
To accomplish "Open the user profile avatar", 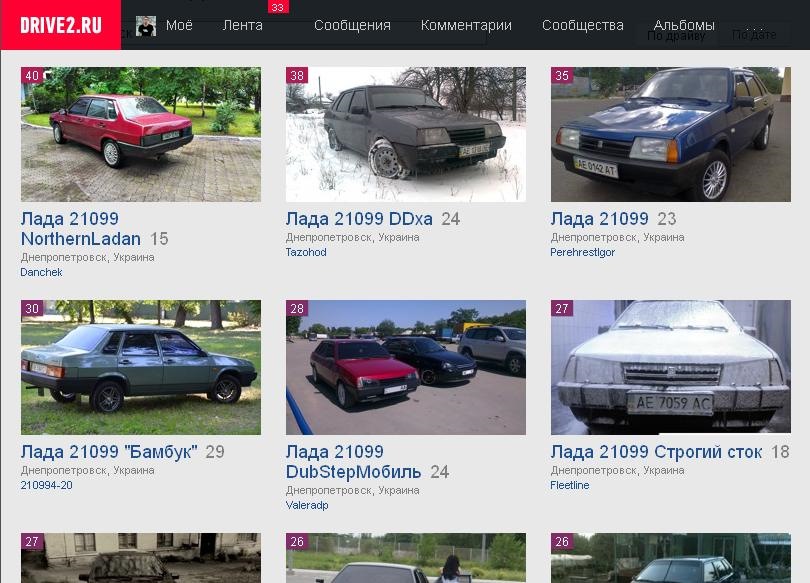I will 146,26.
